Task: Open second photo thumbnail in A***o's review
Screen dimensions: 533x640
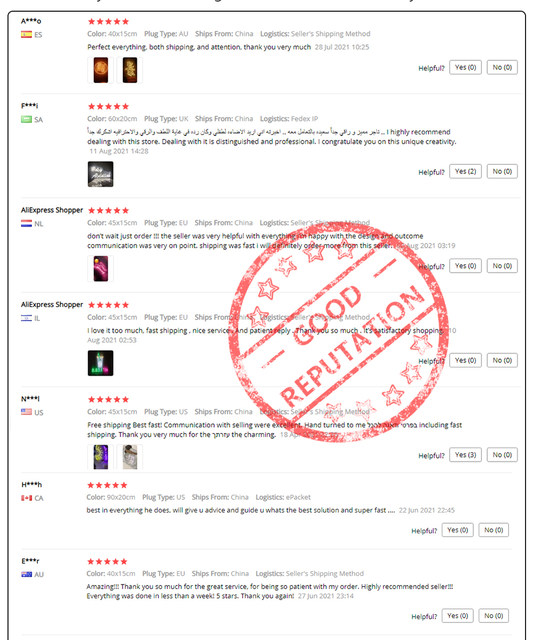Action: (130, 70)
